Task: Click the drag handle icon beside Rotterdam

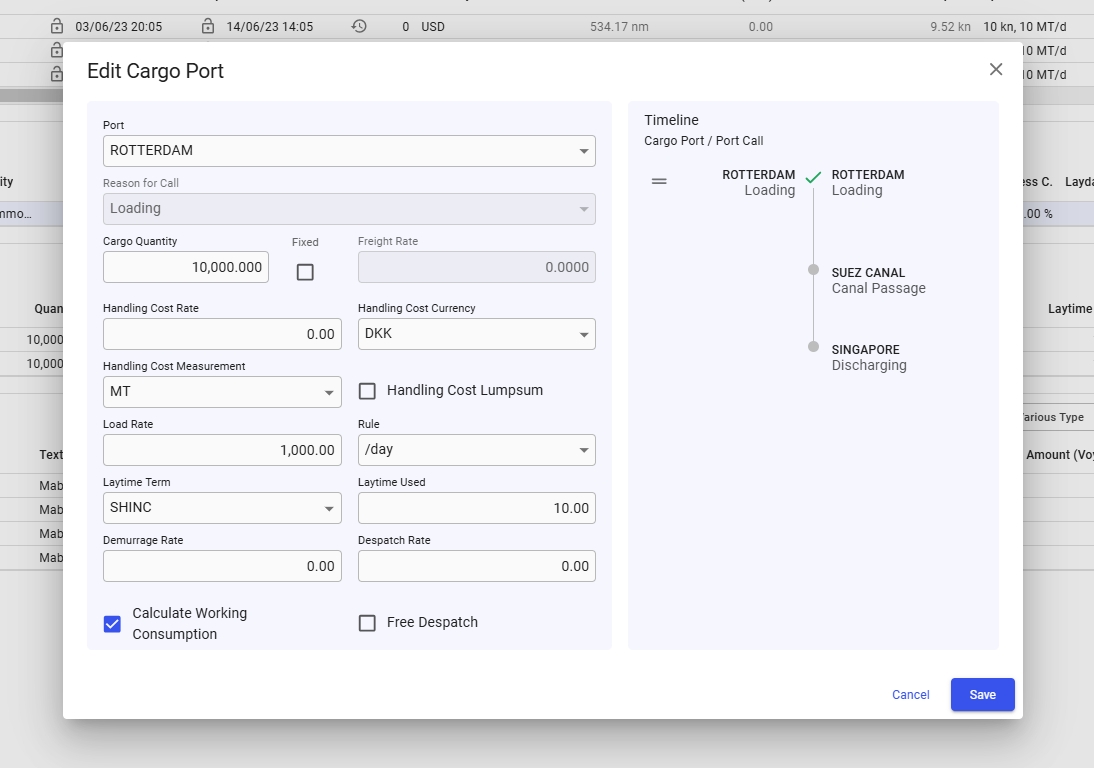Action: (x=659, y=181)
